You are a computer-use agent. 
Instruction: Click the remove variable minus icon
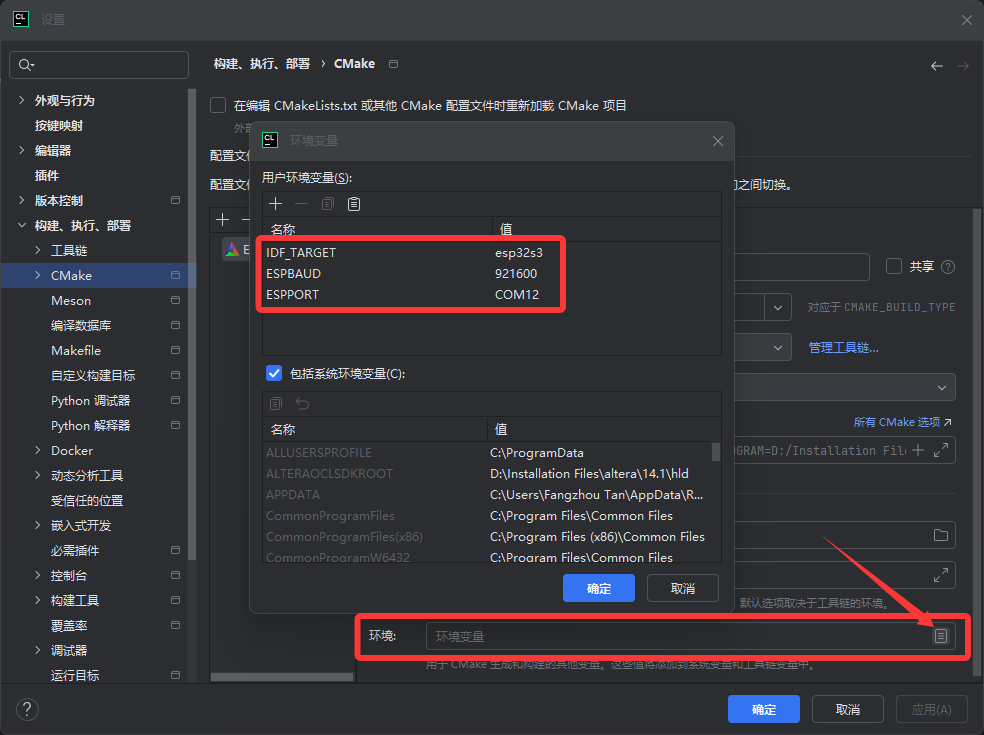pos(301,204)
